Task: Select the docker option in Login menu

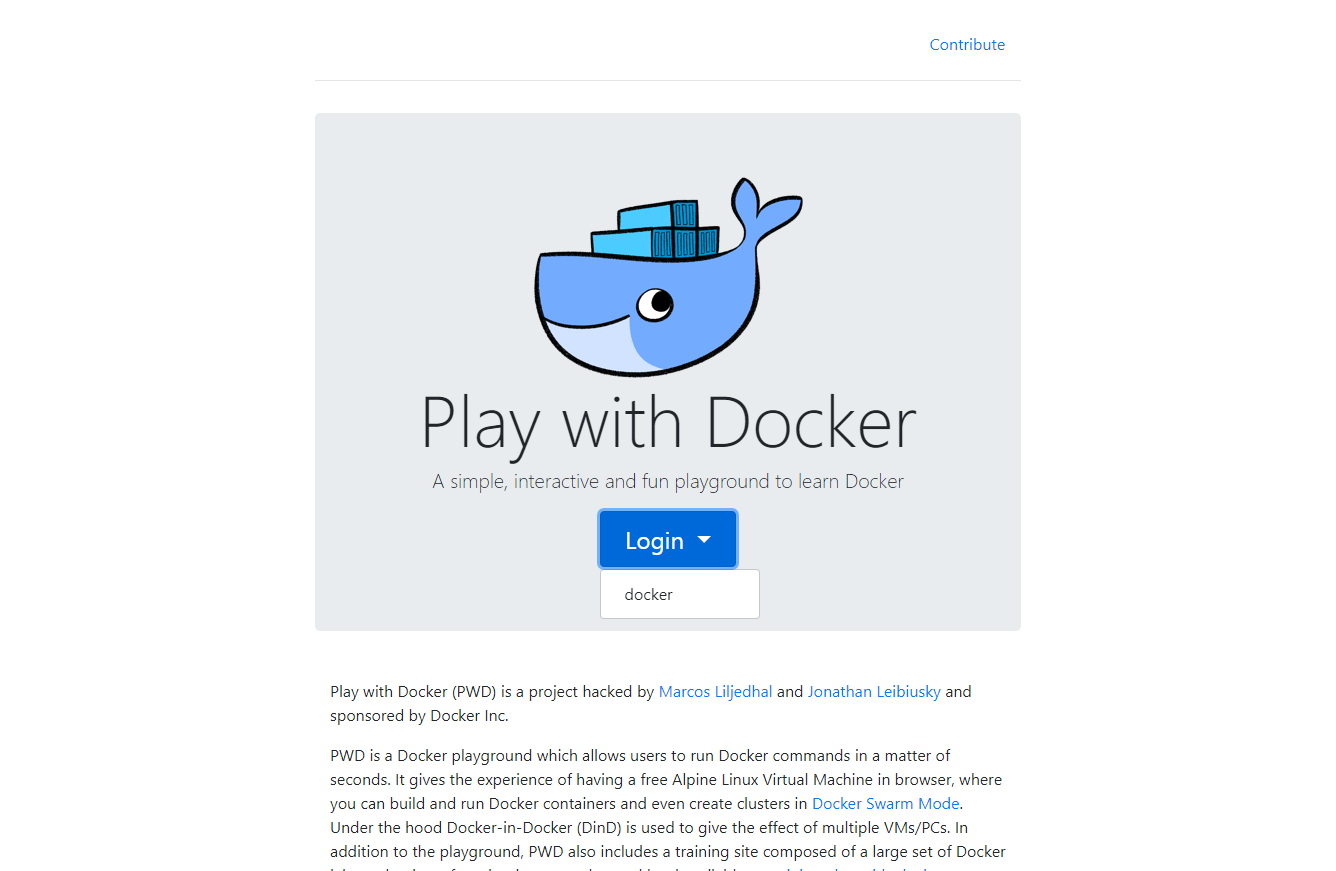Action: (x=649, y=594)
